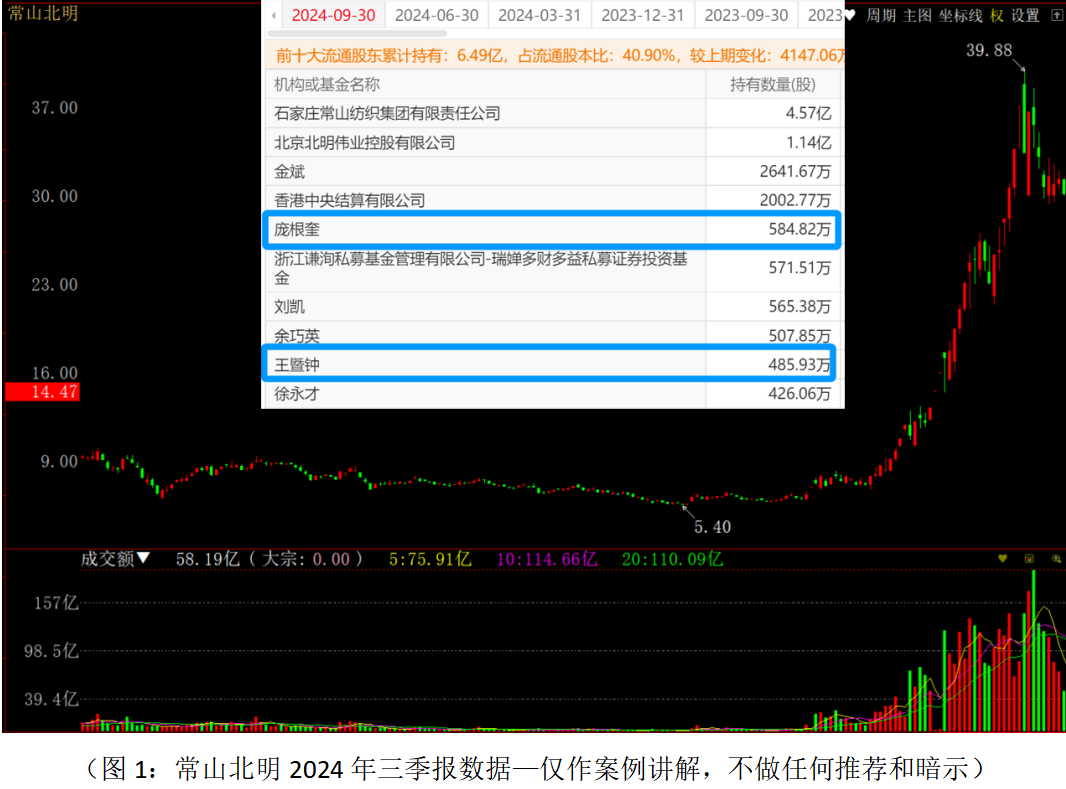The width and height of the screenshot is (1066, 789).
Task: Open the 主图 main chart menu
Action: 917,16
